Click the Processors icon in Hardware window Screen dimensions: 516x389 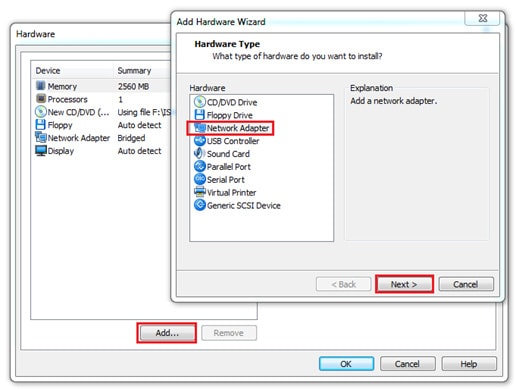(x=41, y=99)
